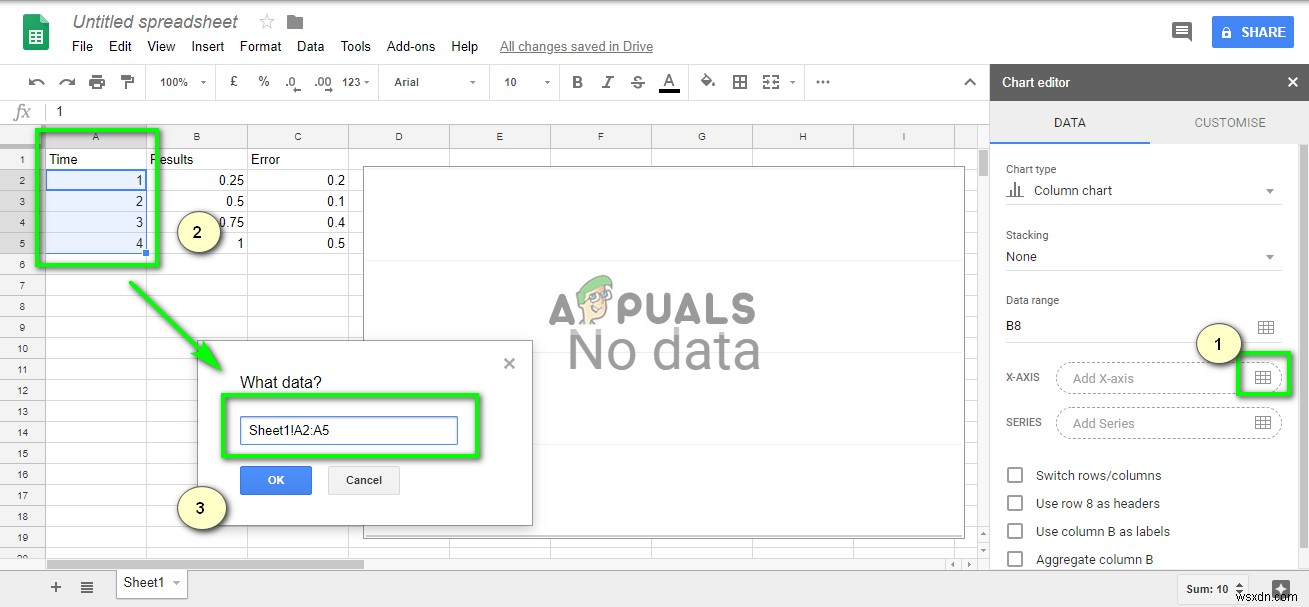Open the comments speech bubble icon
The width and height of the screenshot is (1309, 607).
pyautogui.click(x=1182, y=32)
